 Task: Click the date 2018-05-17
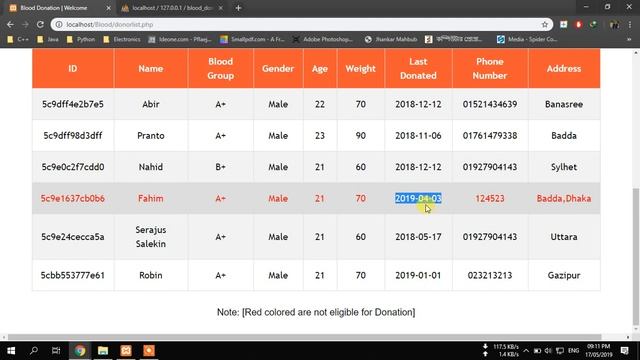click(418, 237)
